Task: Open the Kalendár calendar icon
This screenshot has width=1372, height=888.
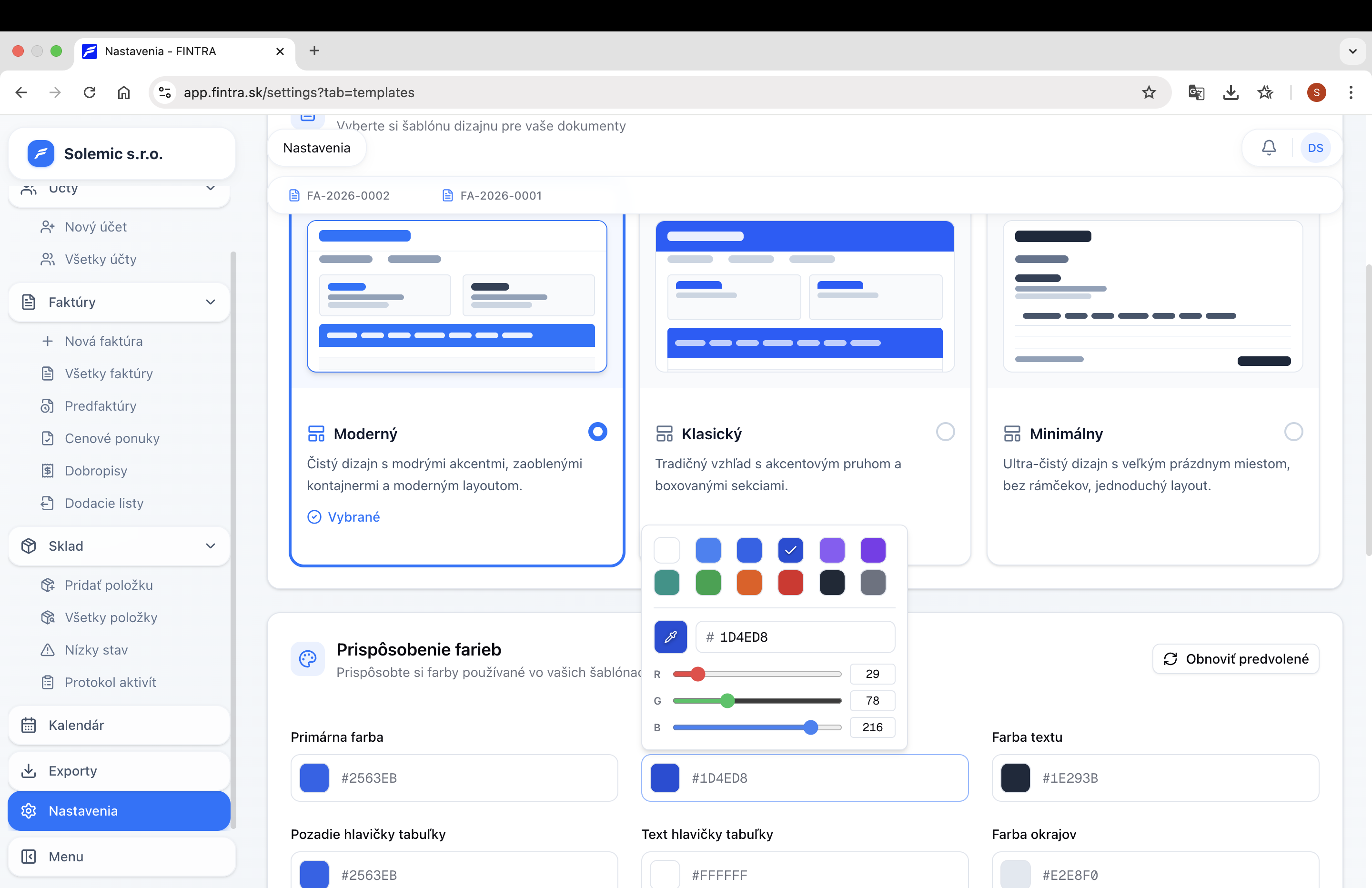Action: click(x=29, y=725)
